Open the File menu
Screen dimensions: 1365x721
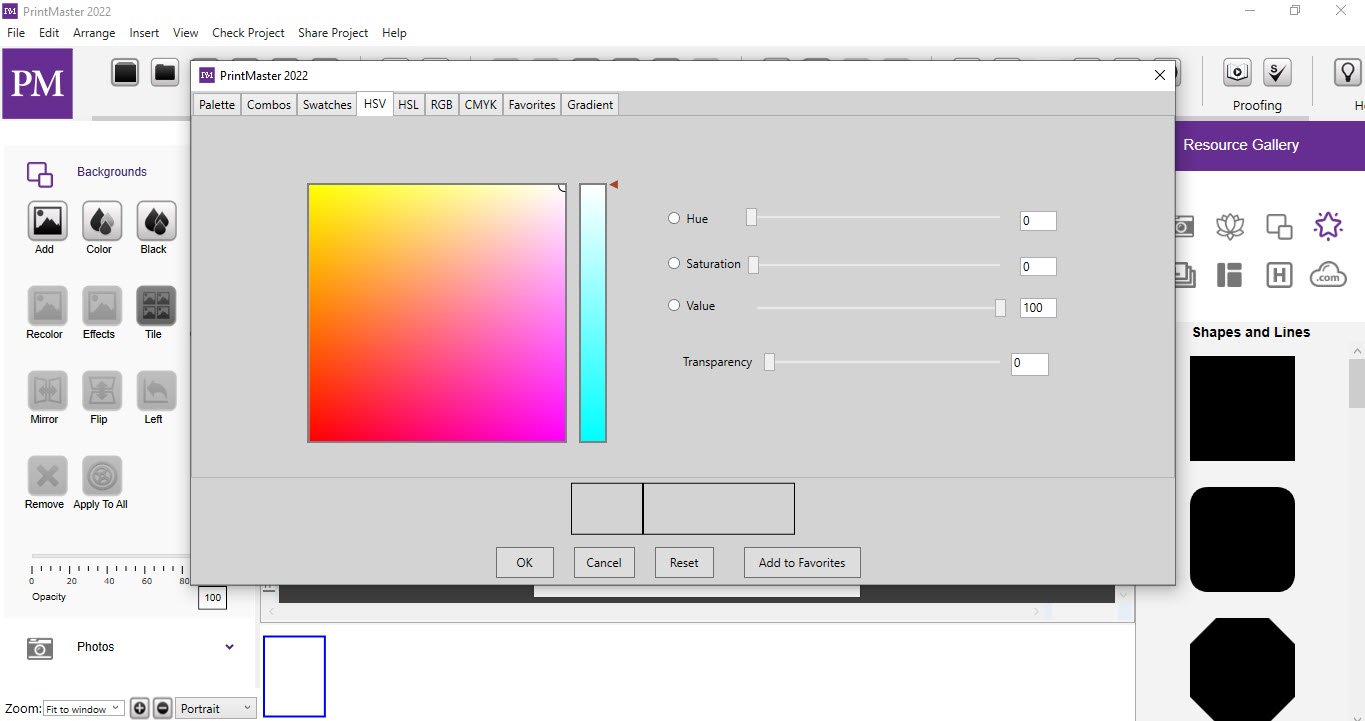coord(16,33)
